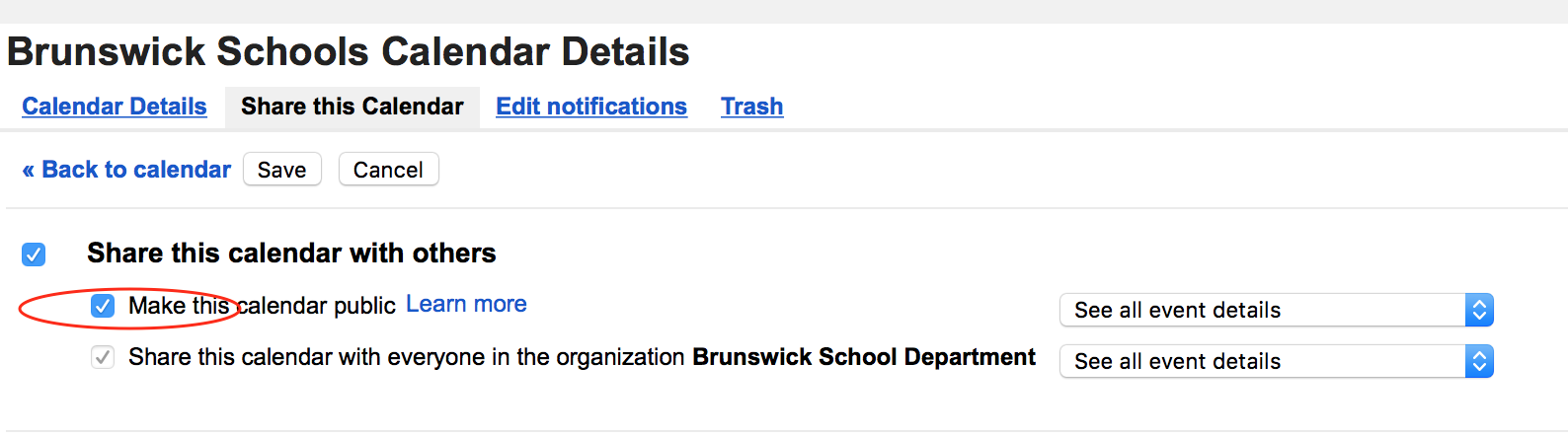Save the calendar sharing settings
The height and width of the screenshot is (436, 1568).
tap(282, 170)
